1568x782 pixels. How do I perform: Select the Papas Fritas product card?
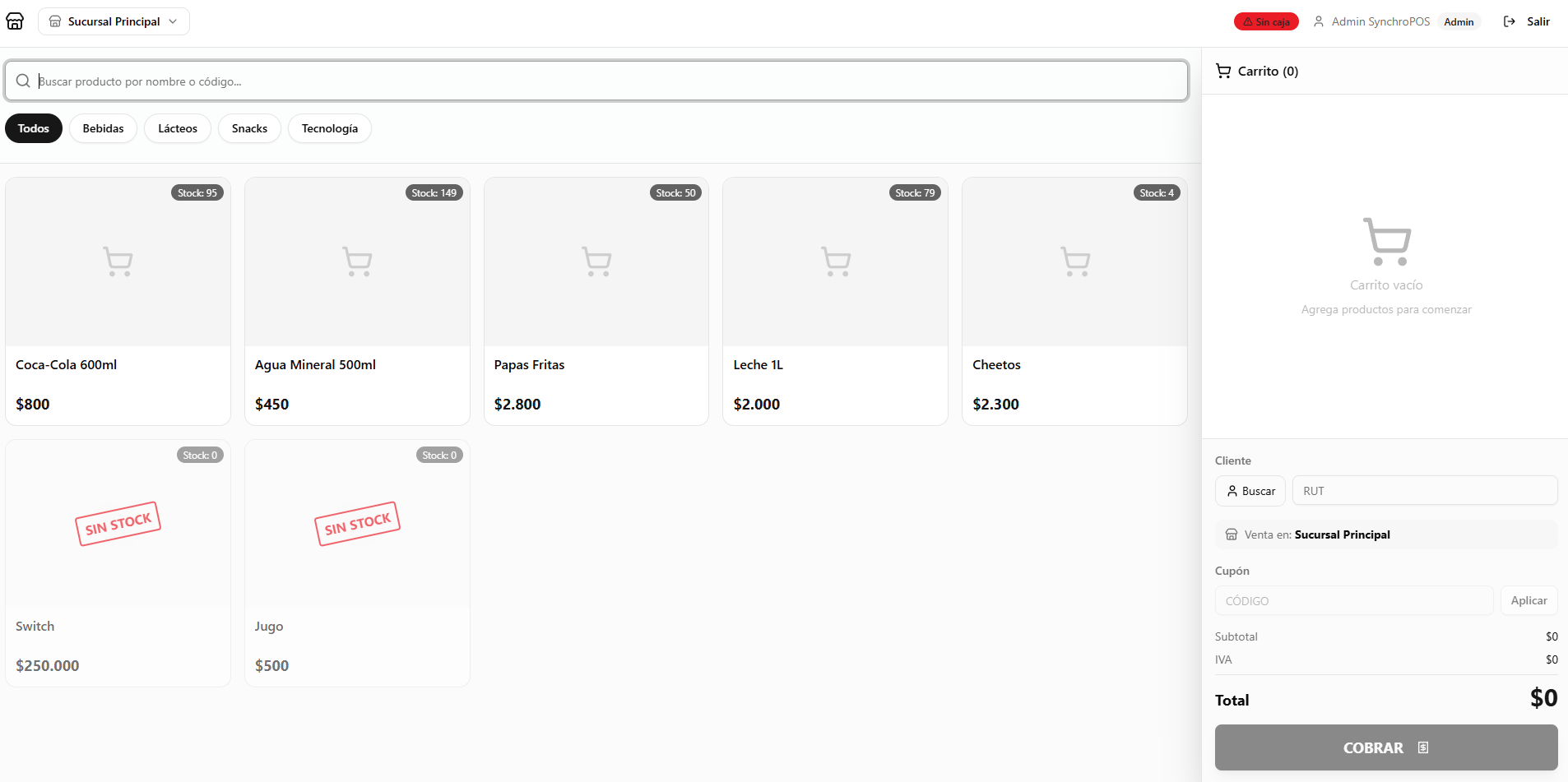(x=596, y=301)
